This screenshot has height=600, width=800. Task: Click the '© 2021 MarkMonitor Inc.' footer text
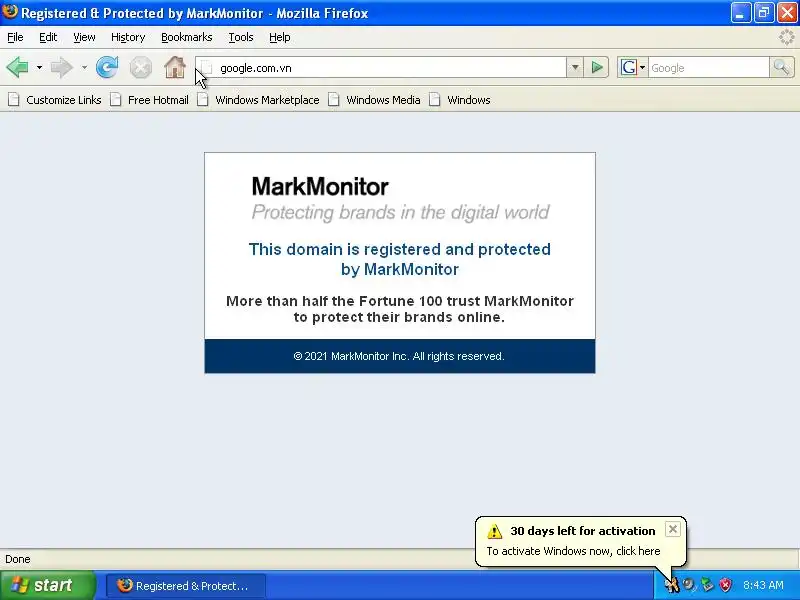pyautogui.click(x=399, y=356)
